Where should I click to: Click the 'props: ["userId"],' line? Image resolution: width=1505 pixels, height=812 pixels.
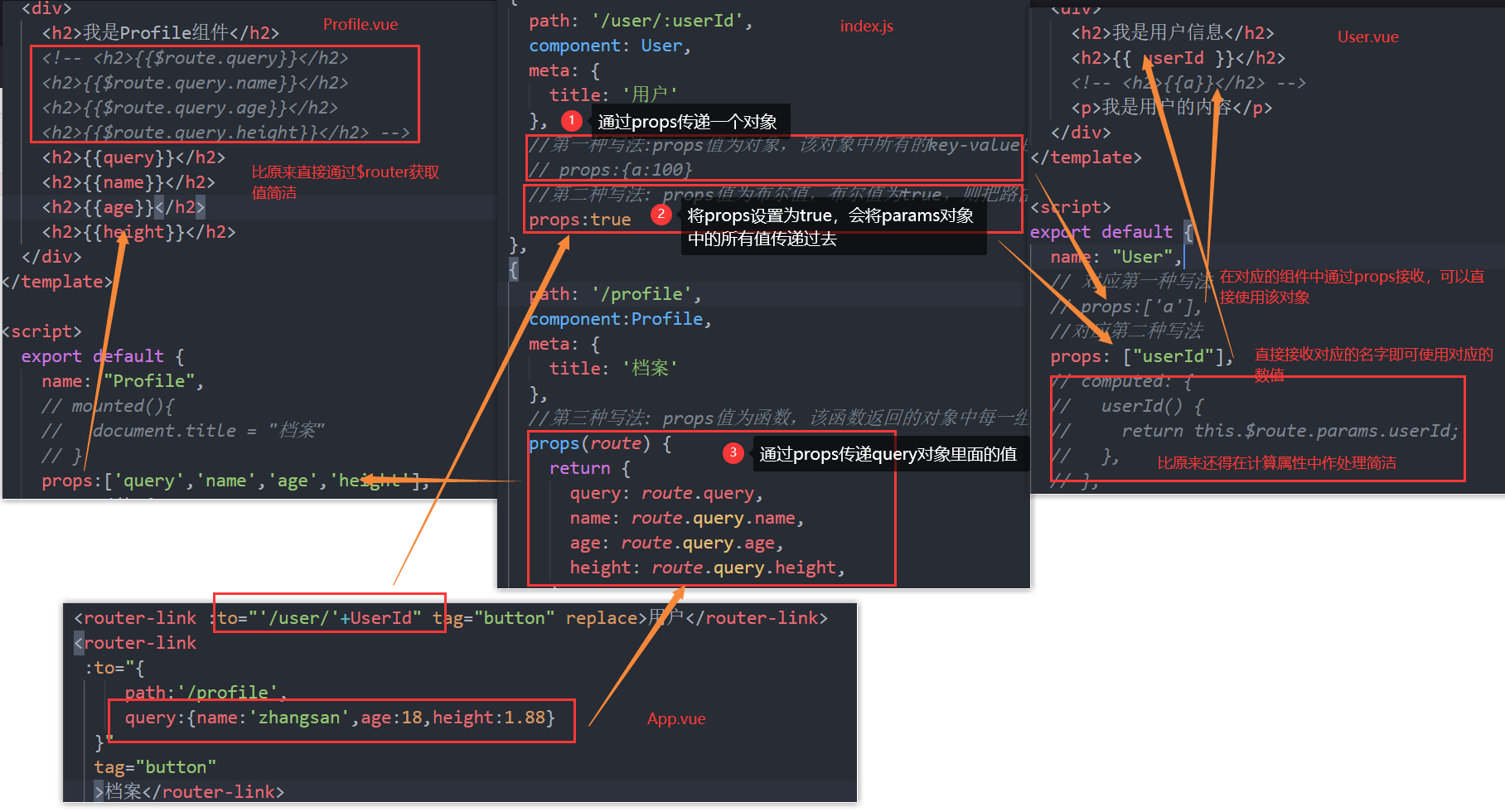[1142, 356]
